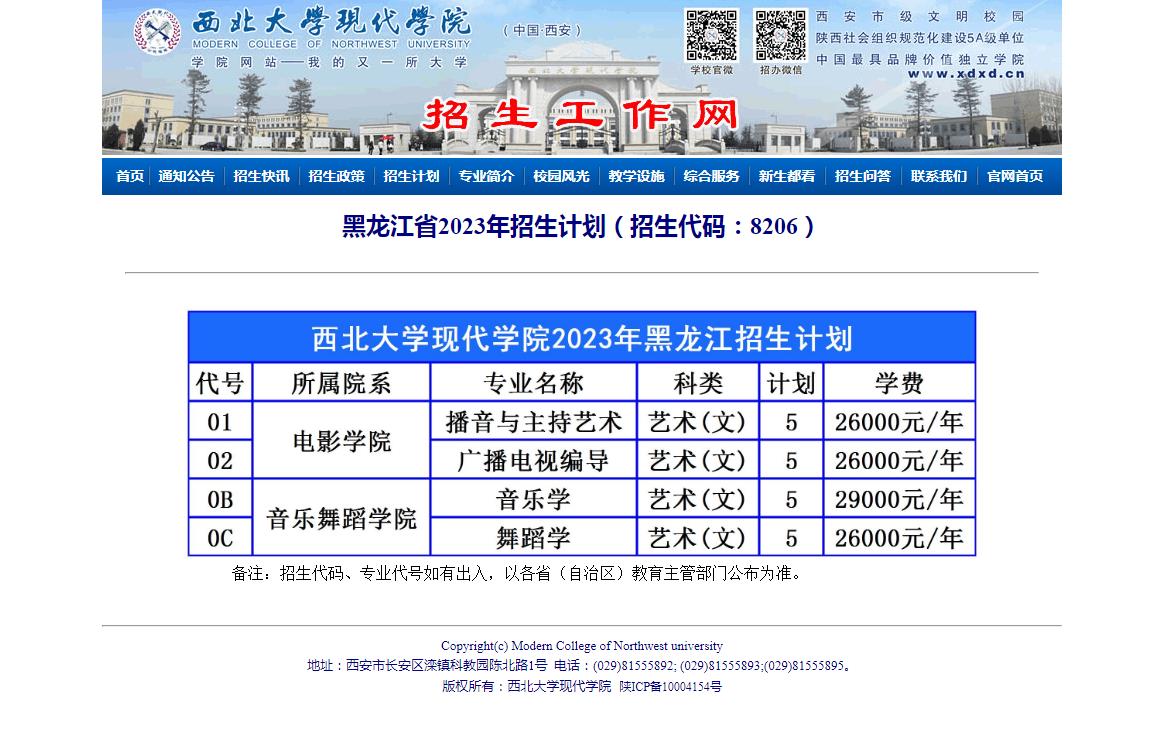1150x750 pixels.
Task: Click the 所属院系 column header
Action: tap(341, 383)
